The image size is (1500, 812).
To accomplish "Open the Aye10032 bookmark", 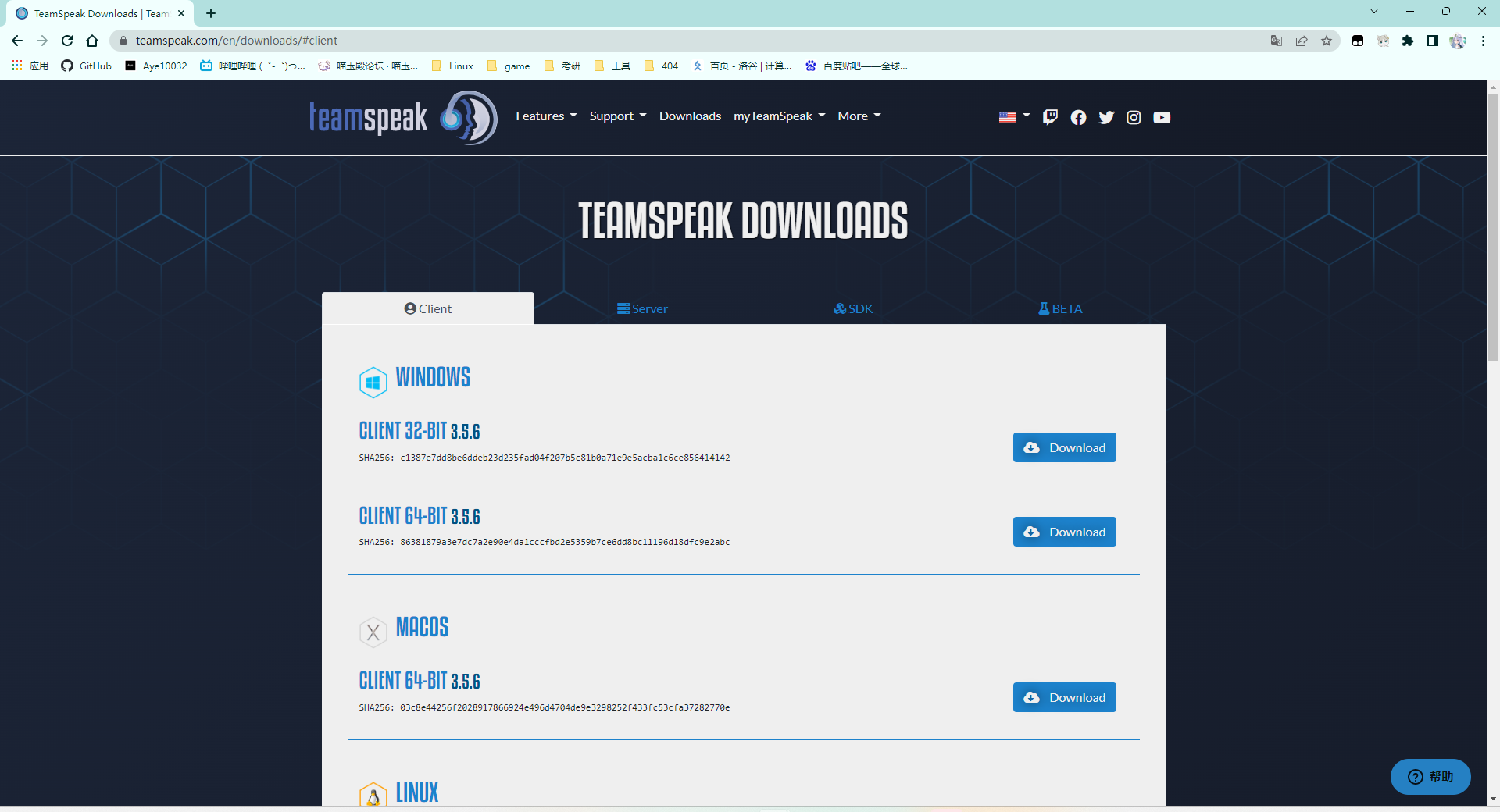I will click(x=156, y=66).
